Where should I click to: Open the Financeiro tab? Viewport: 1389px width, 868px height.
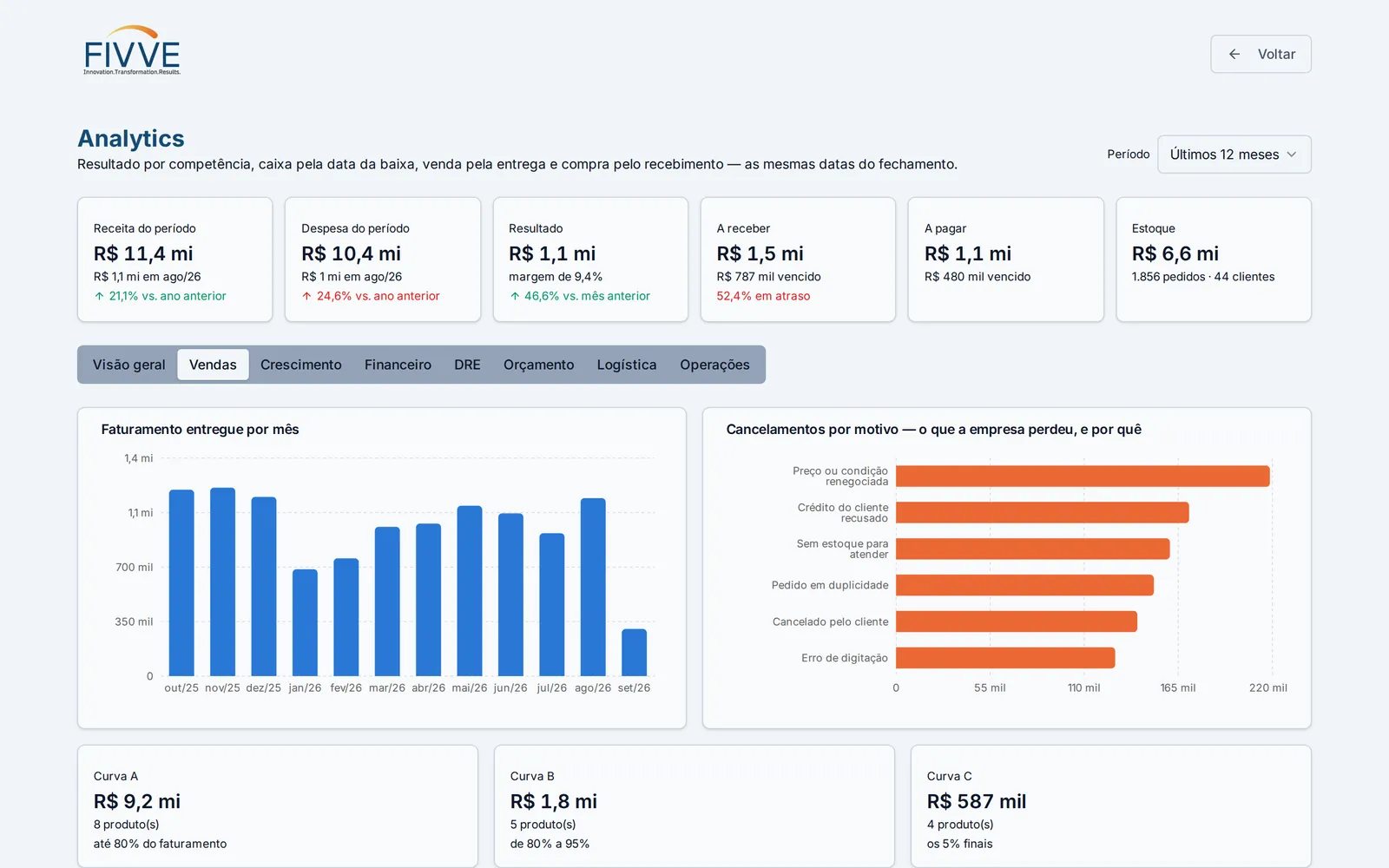tap(398, 365)
